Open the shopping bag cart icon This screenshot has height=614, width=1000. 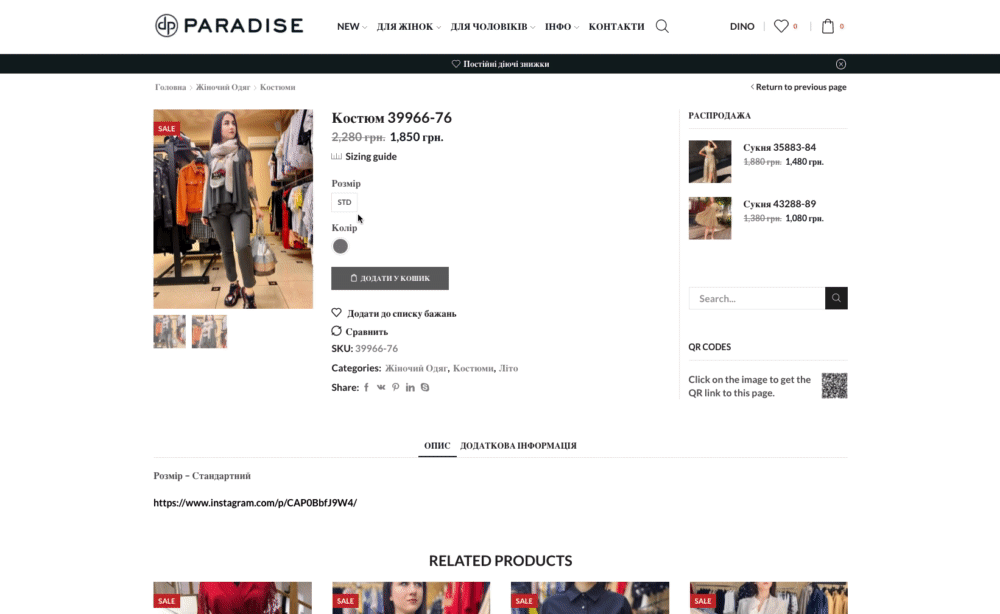coord(828,26)
